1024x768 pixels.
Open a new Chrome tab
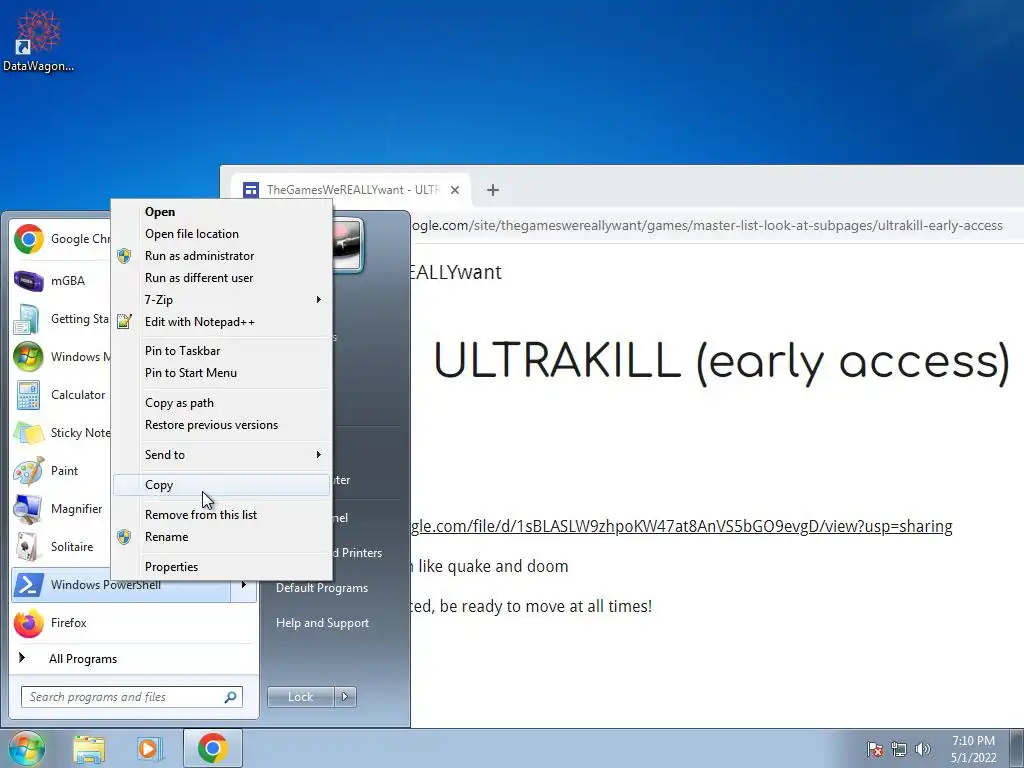493,190
